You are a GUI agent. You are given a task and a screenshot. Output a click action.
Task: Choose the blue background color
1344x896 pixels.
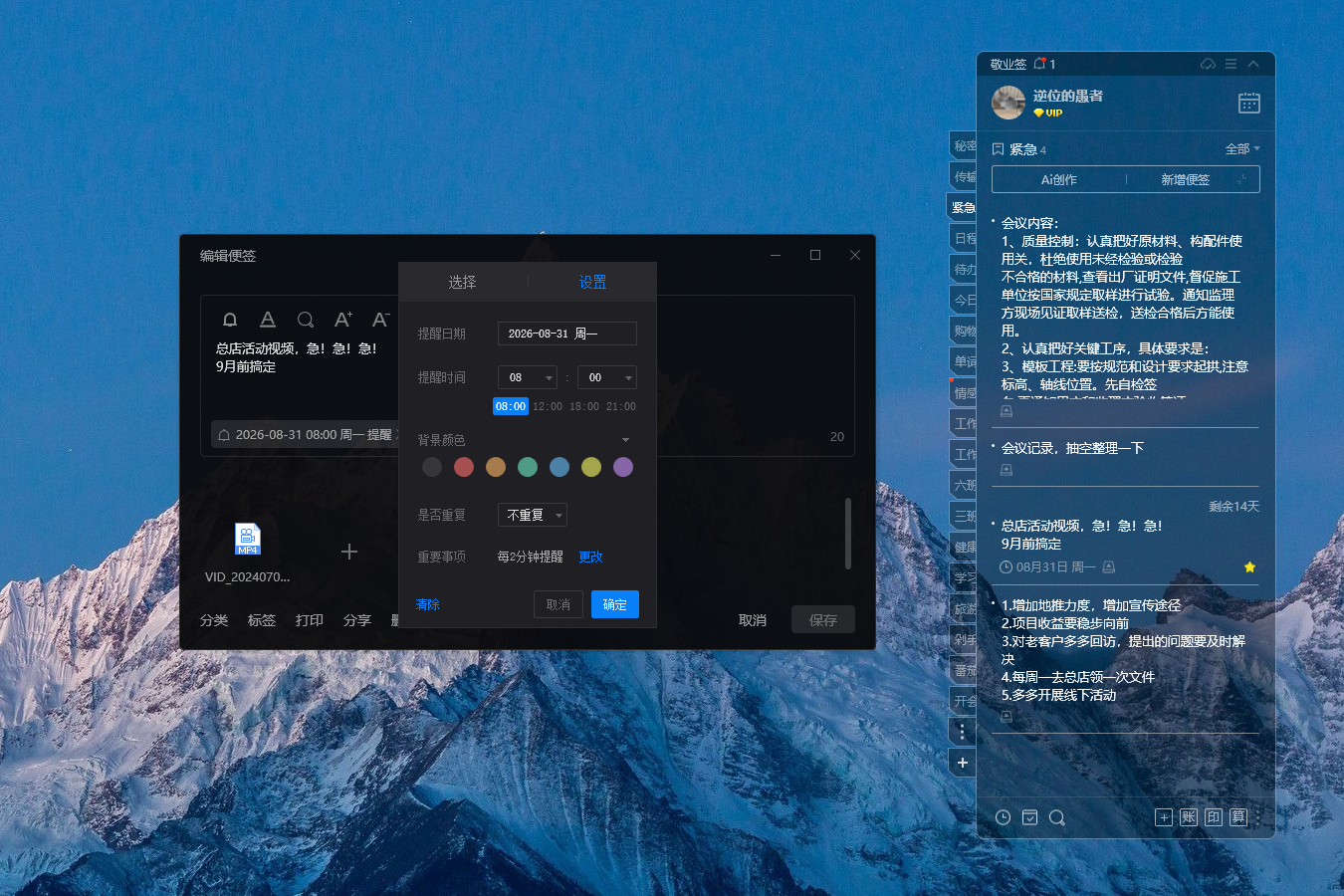click(x=560, y=467)
